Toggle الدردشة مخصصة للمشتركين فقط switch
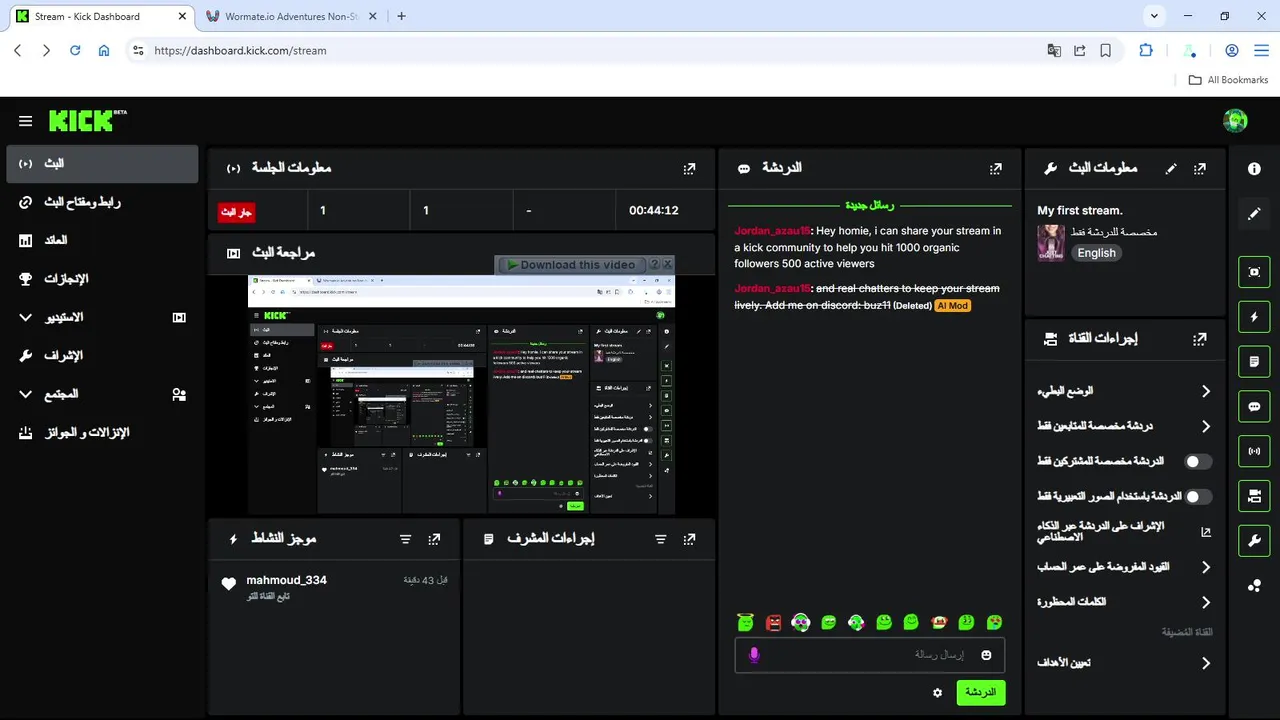1280x720 pixels. click(1198, 462)
